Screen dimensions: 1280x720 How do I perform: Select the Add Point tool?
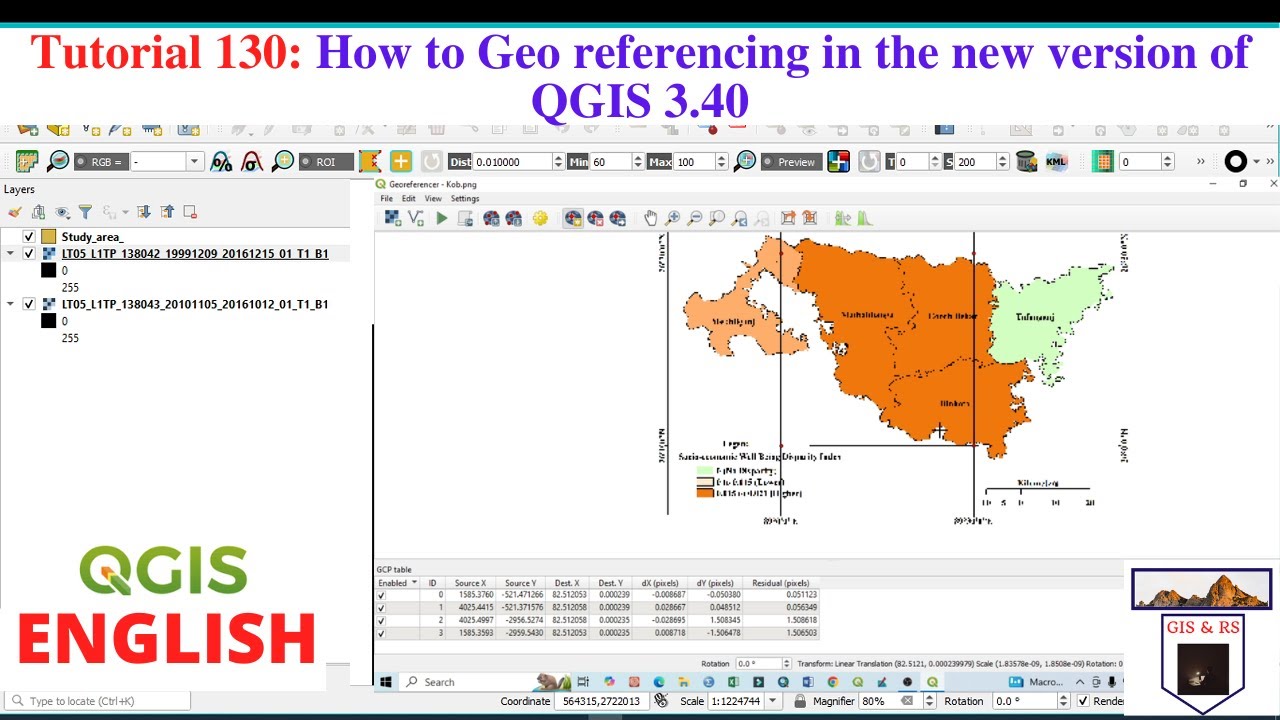(573, 218)
